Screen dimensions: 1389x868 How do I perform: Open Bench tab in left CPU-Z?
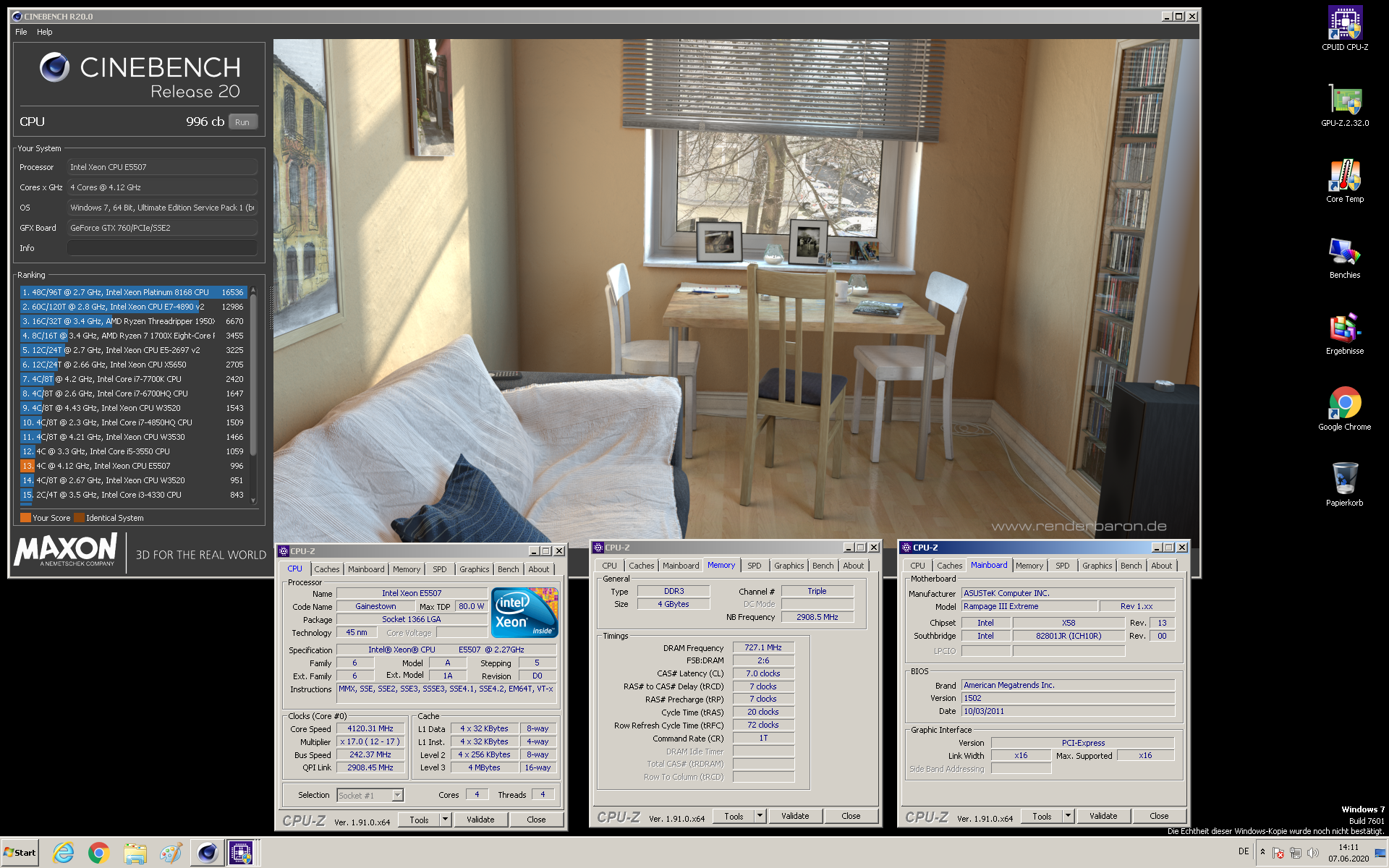(x=509, y=569)
